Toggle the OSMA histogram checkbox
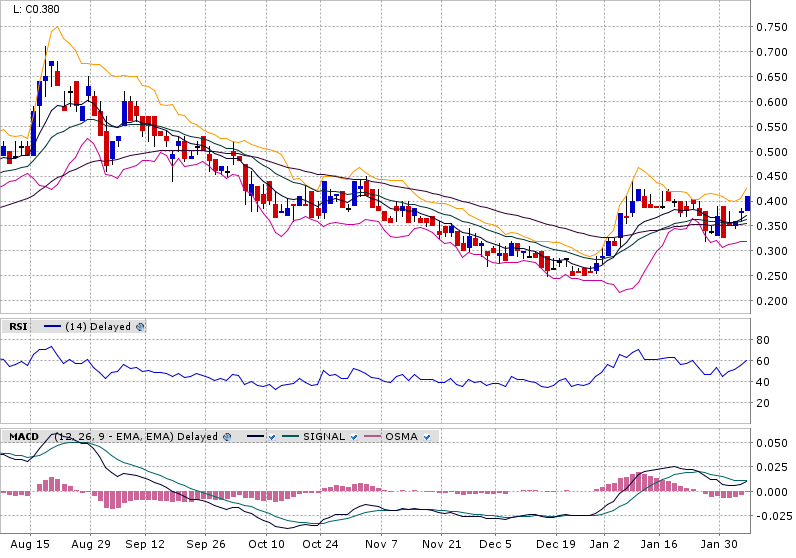 (x=428, y=436)
